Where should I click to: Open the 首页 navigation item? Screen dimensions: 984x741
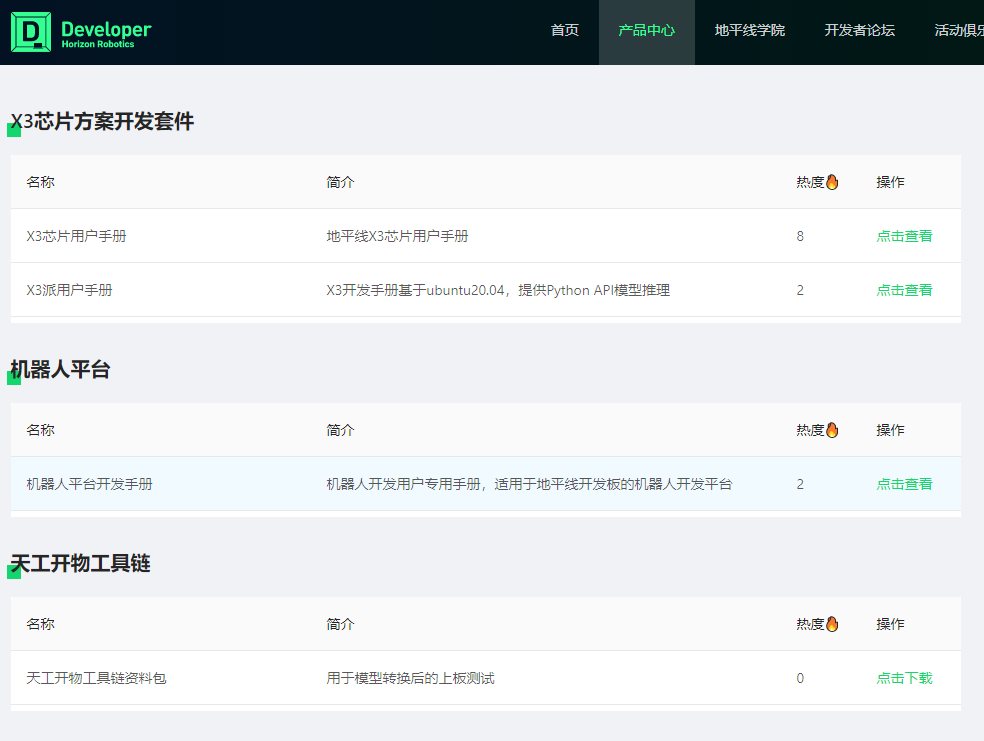565,30
